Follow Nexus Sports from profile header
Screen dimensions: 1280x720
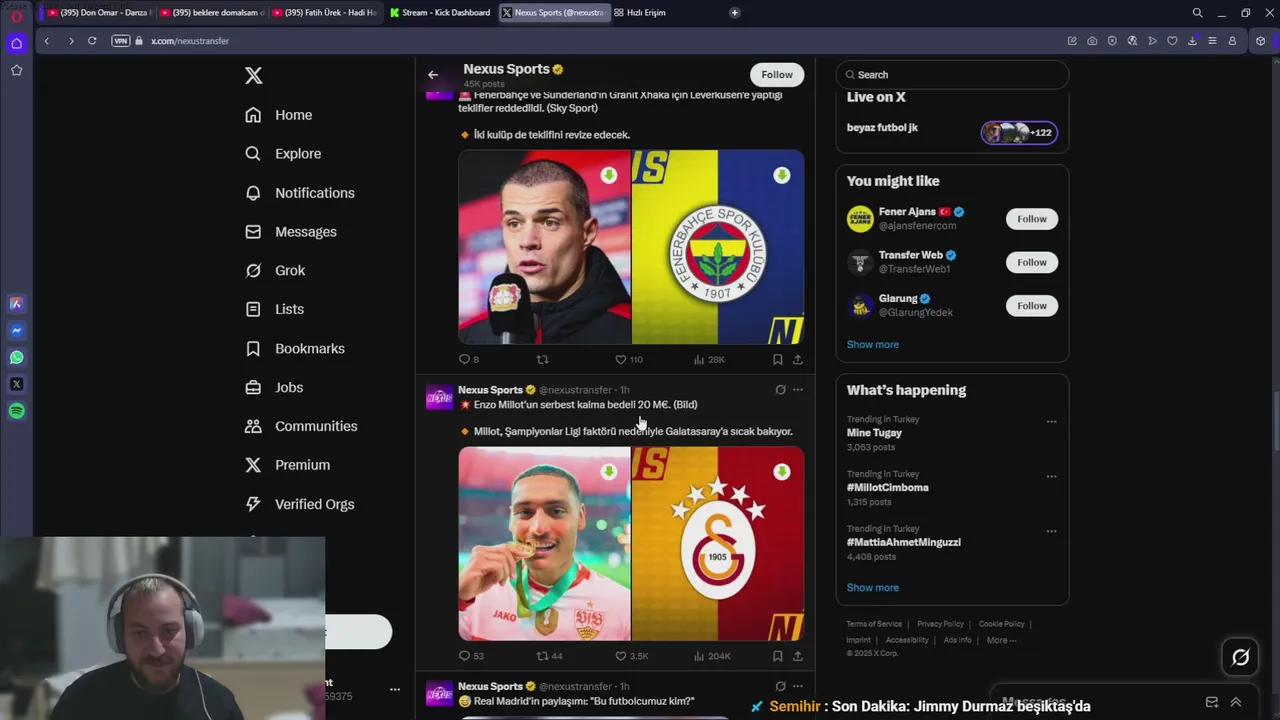click(777, 75)
